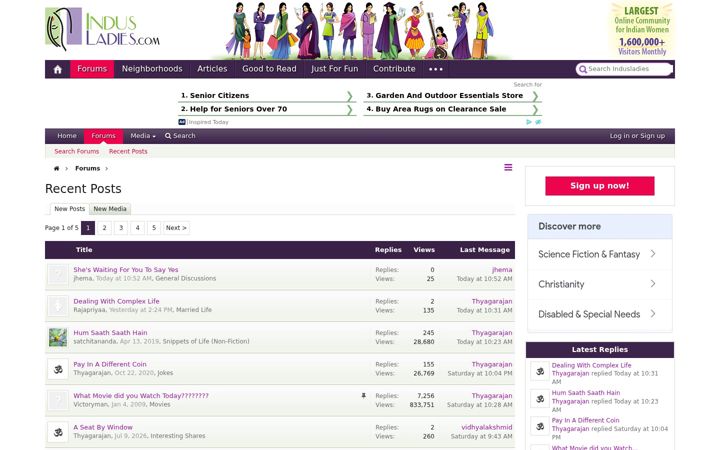Sort by the Views column header
This screenshot has height=450, width=720.
[x=424, y=250]
